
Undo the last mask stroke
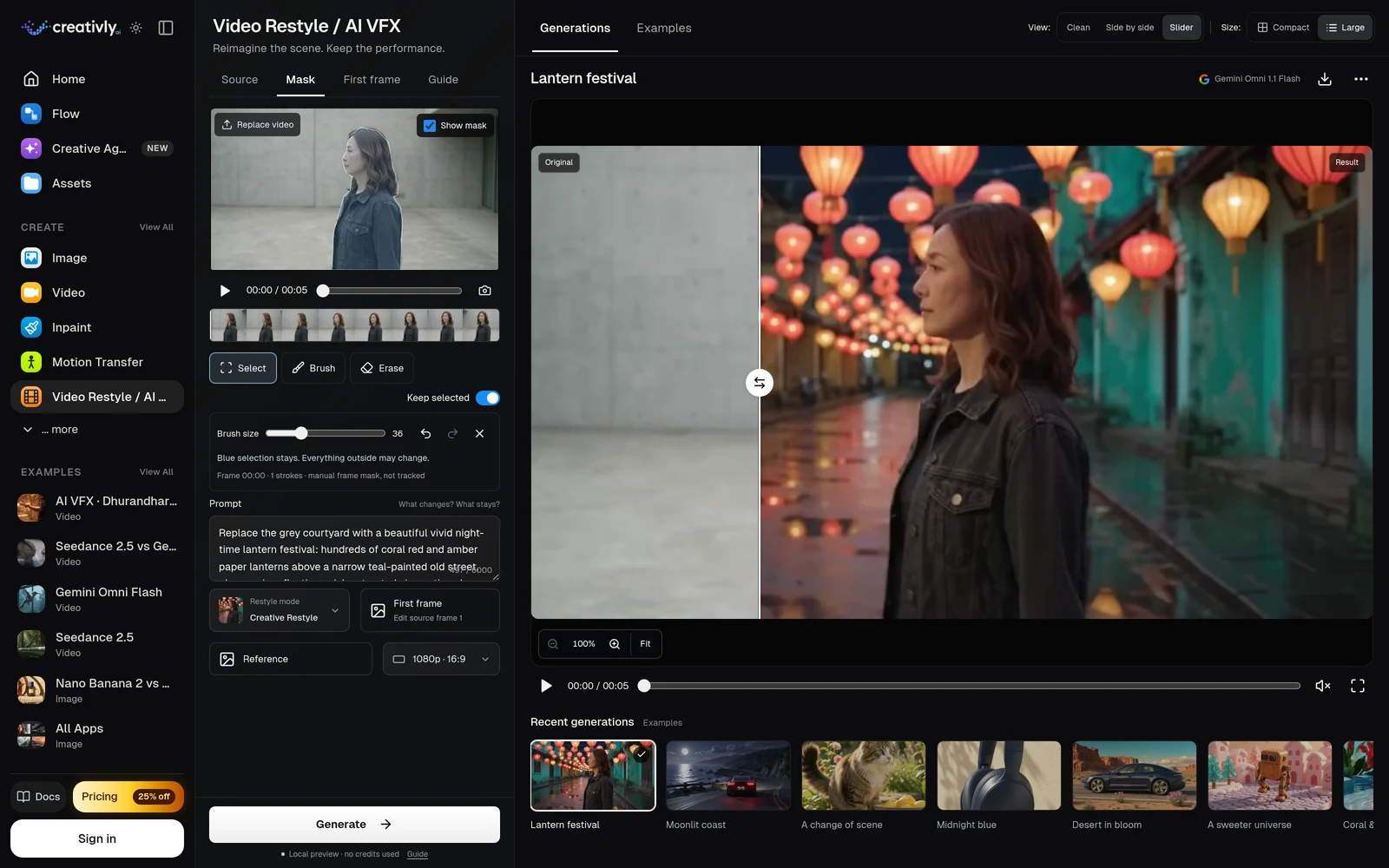tap(425, 433)
